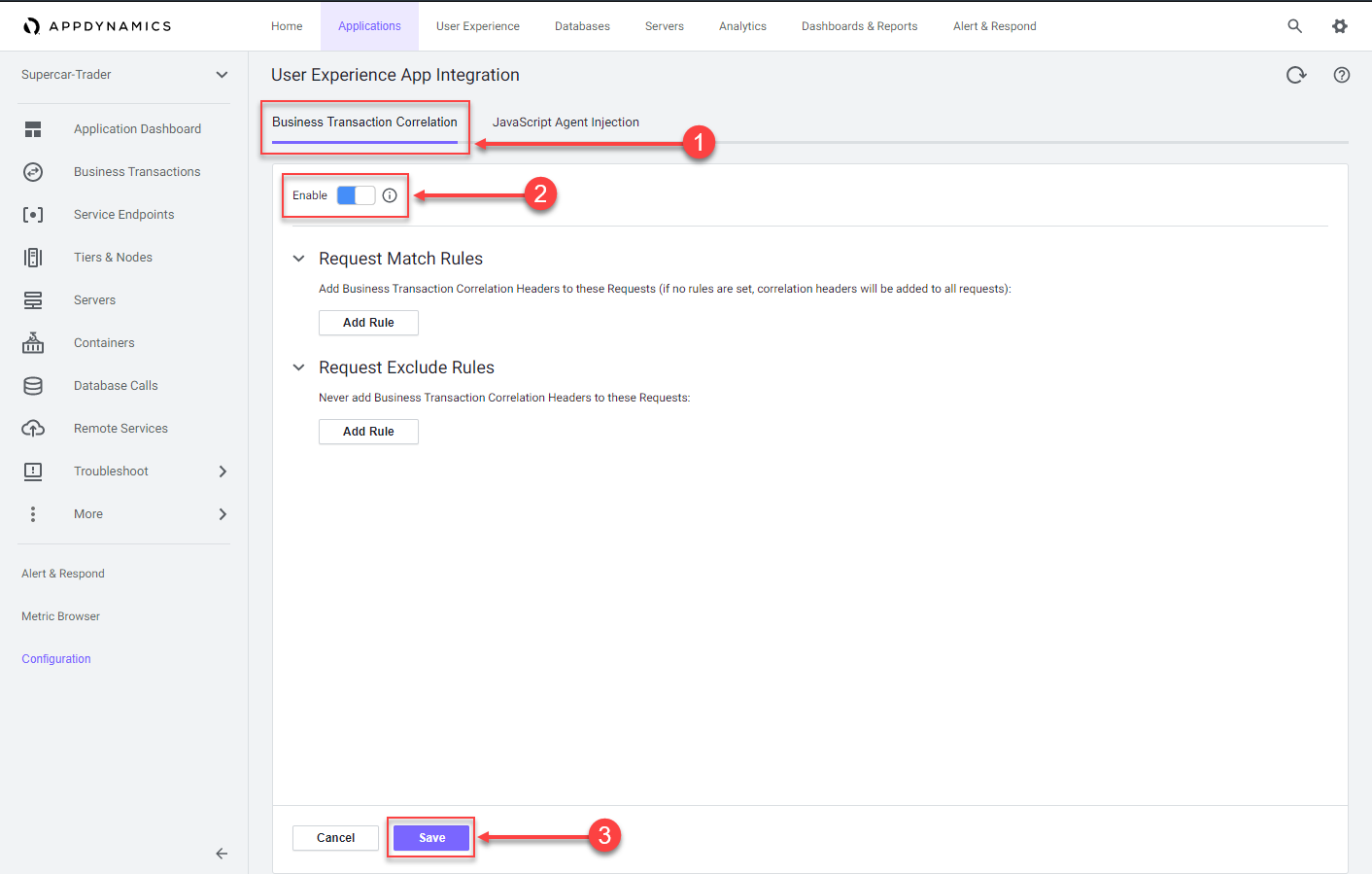Refresh the page with the reload icon
Viewport: 1372px width, 874px height.
[1296, 75]
